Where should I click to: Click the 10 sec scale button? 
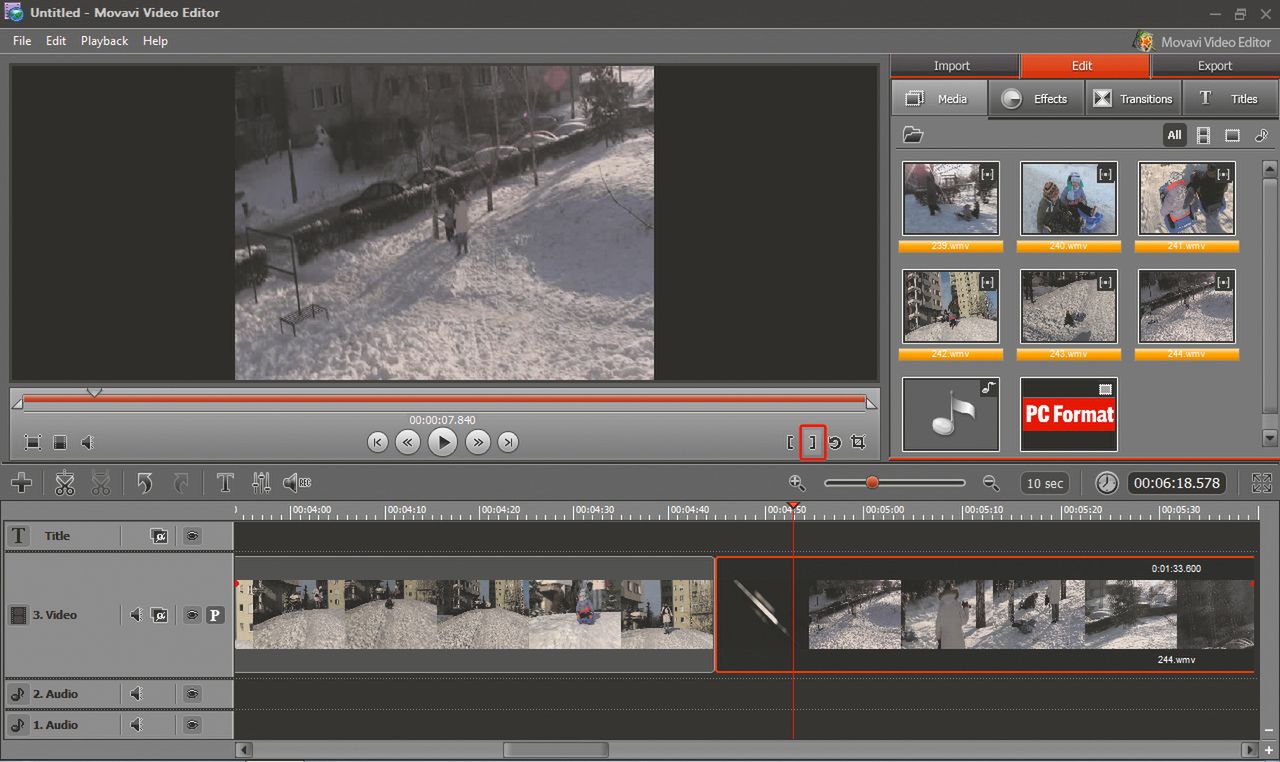(x=1045, y=483)
